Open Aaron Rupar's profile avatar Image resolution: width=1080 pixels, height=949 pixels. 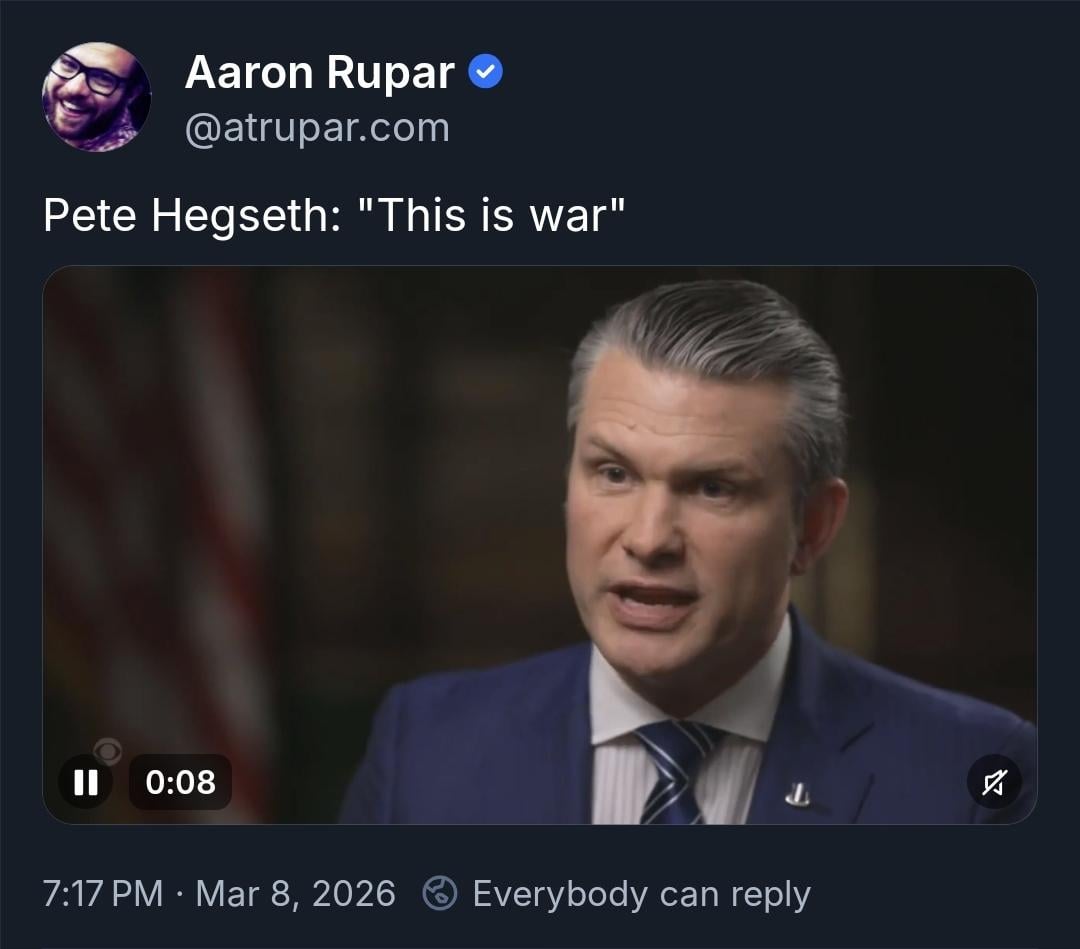(96, 96)
